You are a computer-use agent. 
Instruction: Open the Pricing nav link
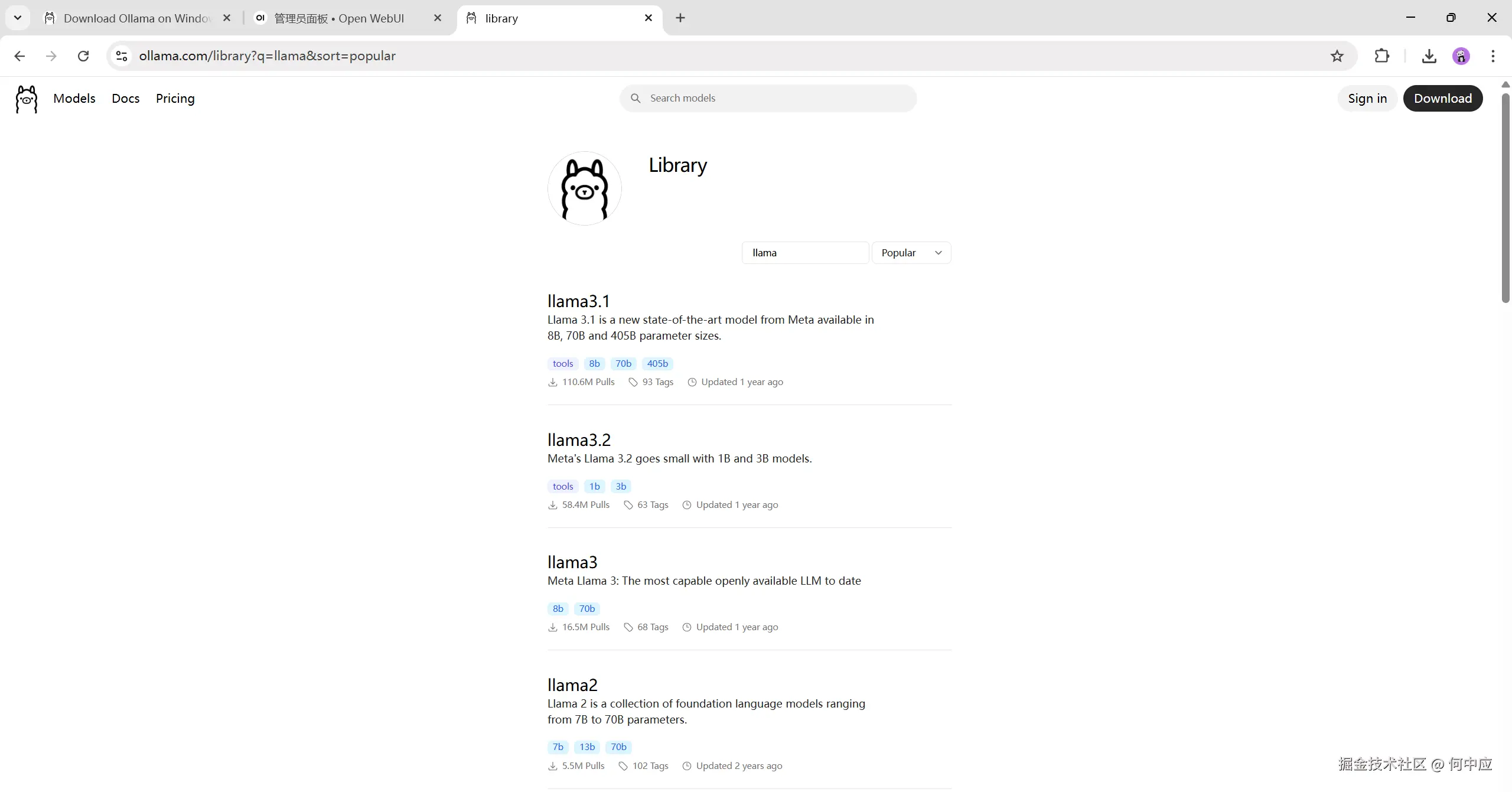pyautogui.click(x=175, y=99)
